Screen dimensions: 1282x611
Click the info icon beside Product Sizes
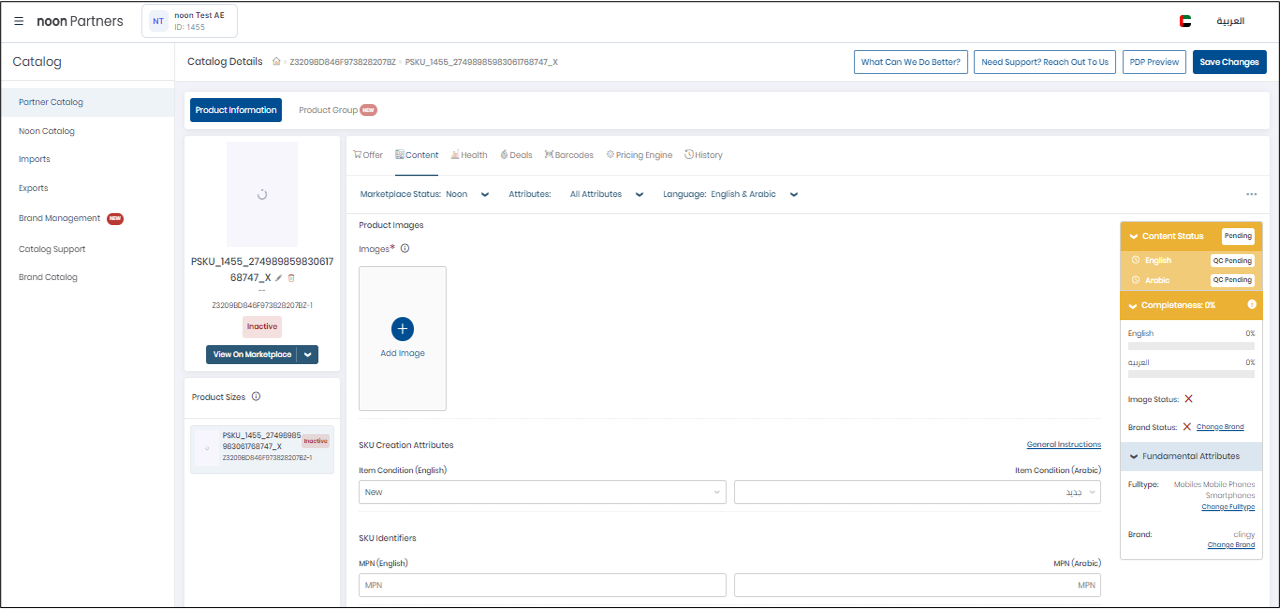256,397
